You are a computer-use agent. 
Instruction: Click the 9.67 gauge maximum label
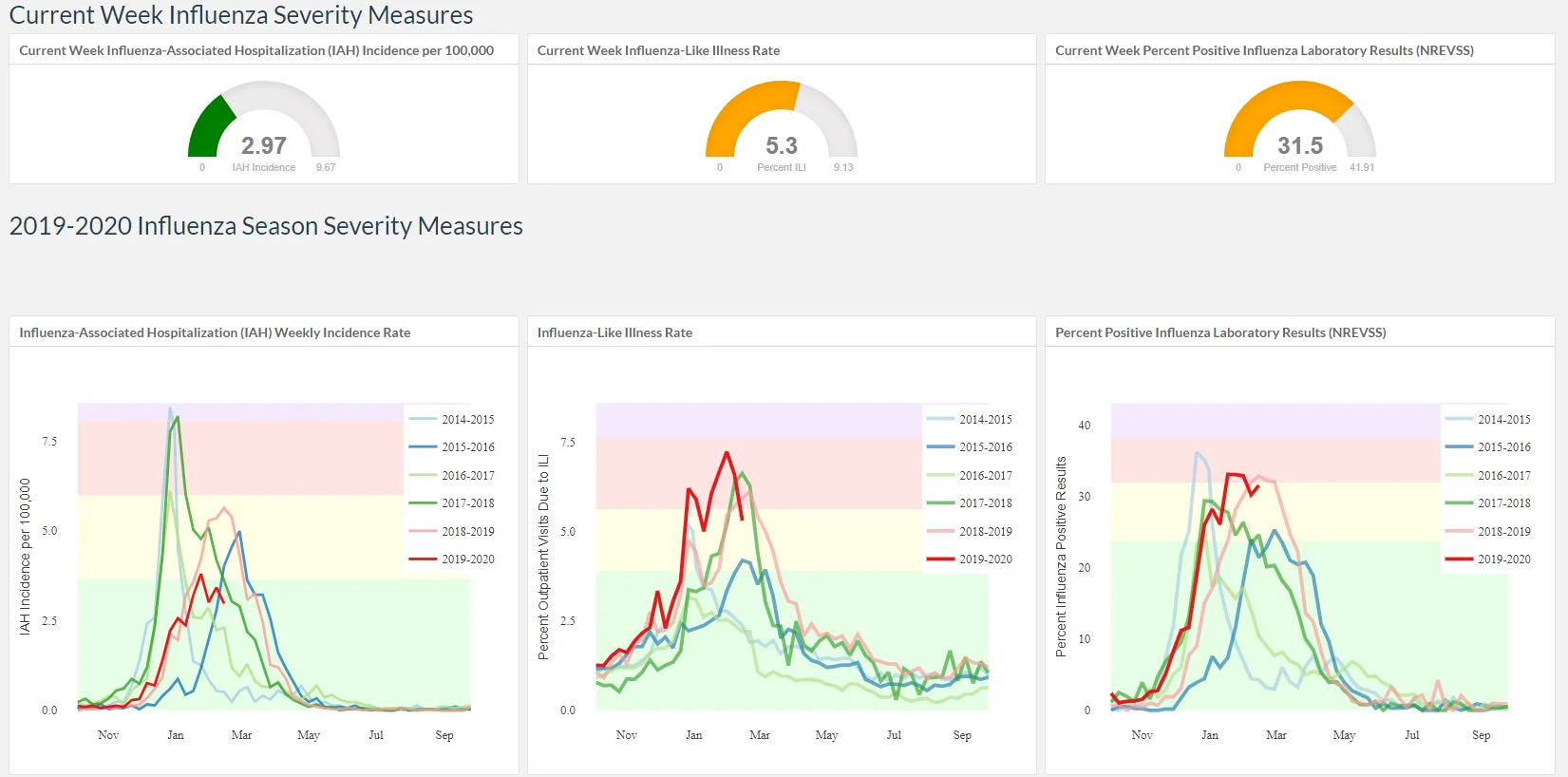[326, 167]
